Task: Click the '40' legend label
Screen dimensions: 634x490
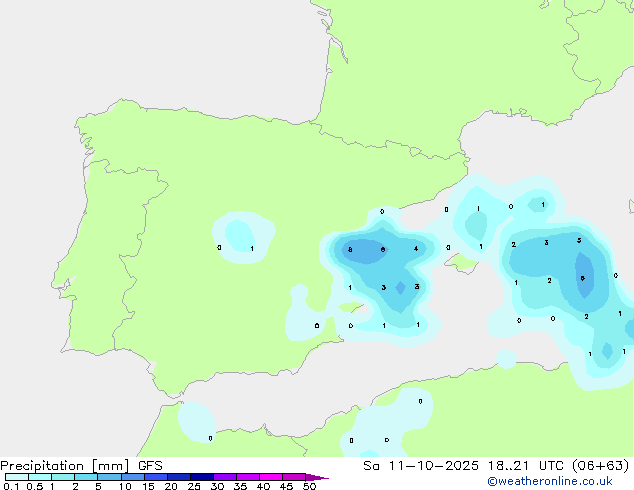Action: (263, 486)
